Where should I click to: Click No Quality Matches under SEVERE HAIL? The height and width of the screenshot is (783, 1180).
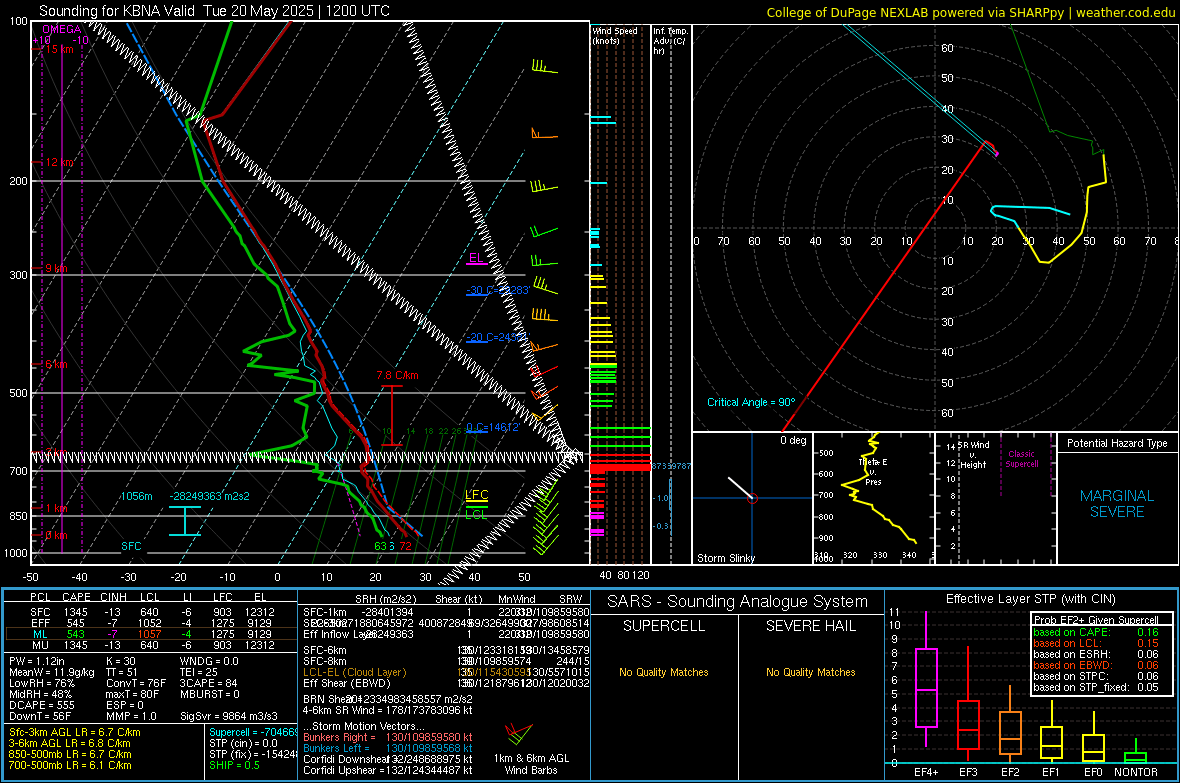[810, 672]
